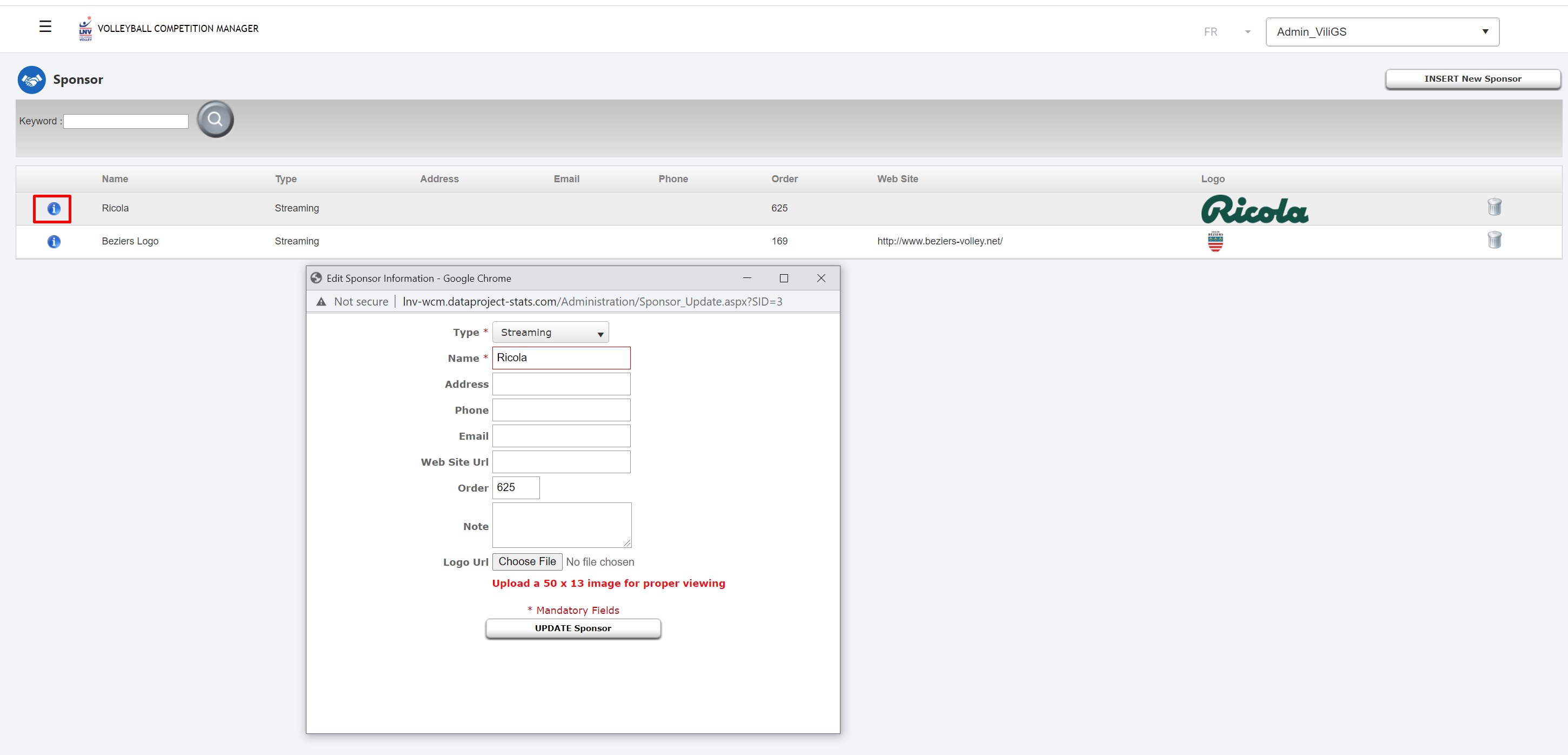Click the Phone input field
The image size is (1568, 755).
(561, 410)
